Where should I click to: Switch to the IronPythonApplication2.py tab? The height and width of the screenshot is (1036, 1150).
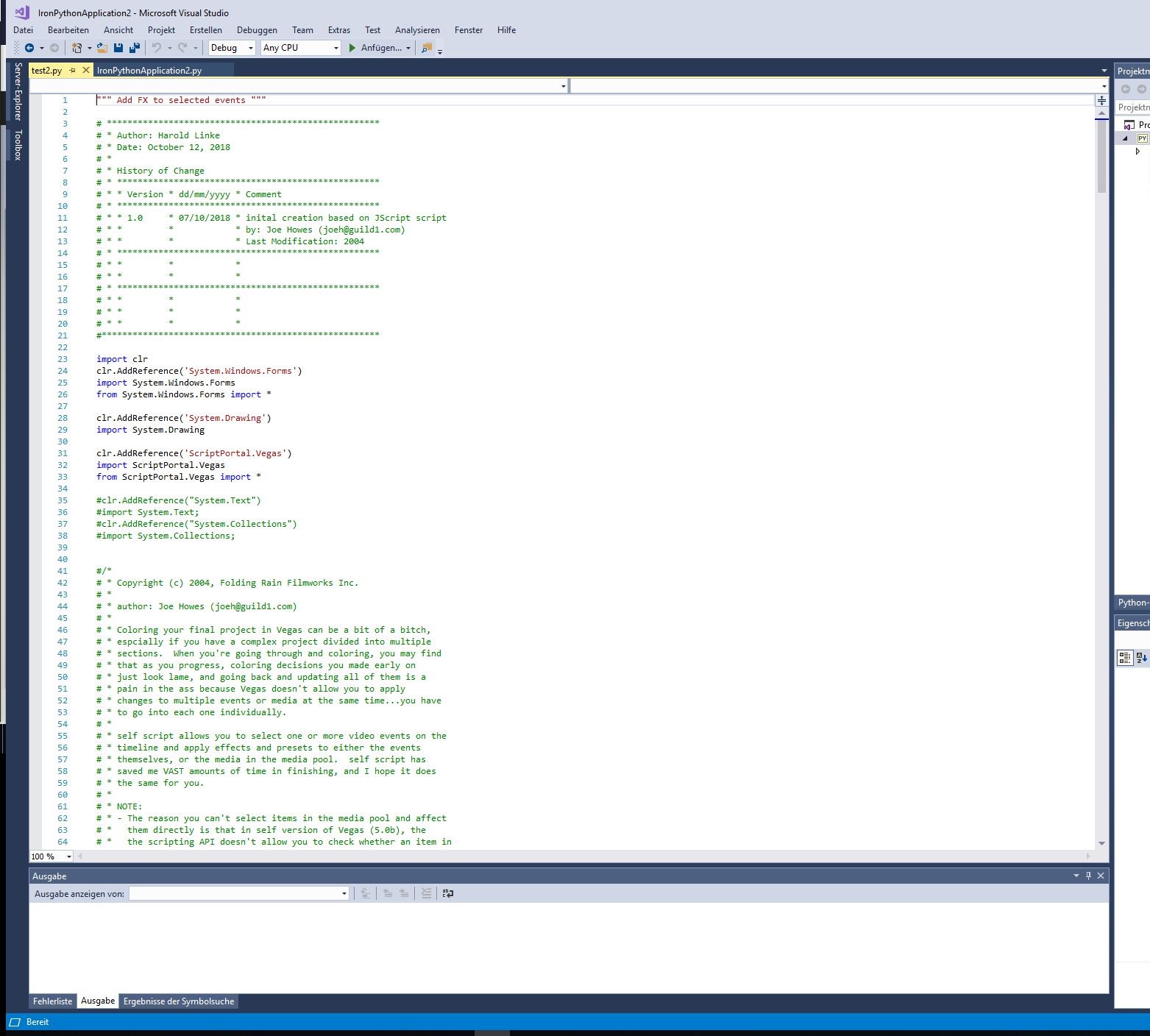click(149, 71)
